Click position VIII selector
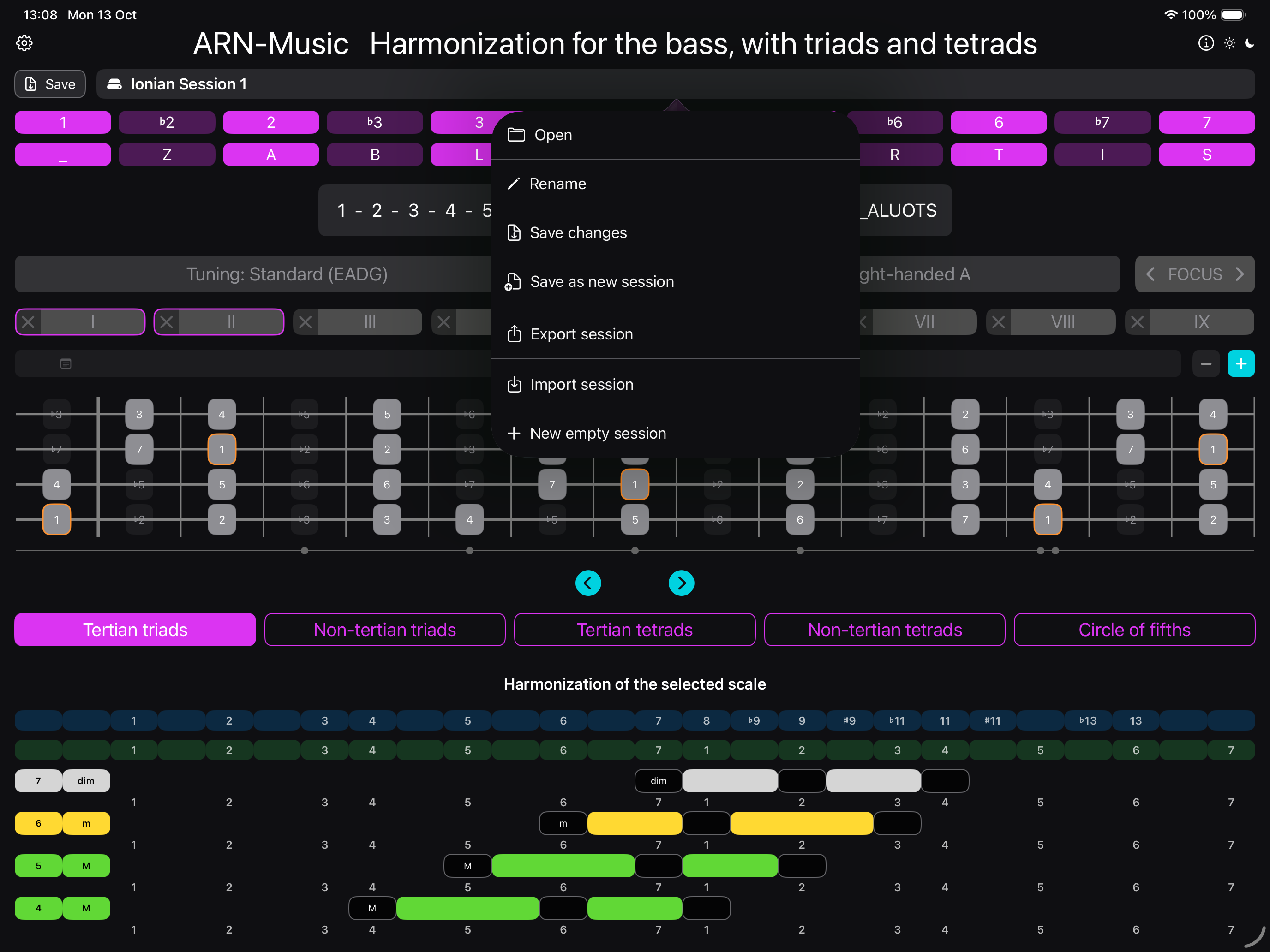The height and width of the screenshot is (952, 1270). 1063,322
